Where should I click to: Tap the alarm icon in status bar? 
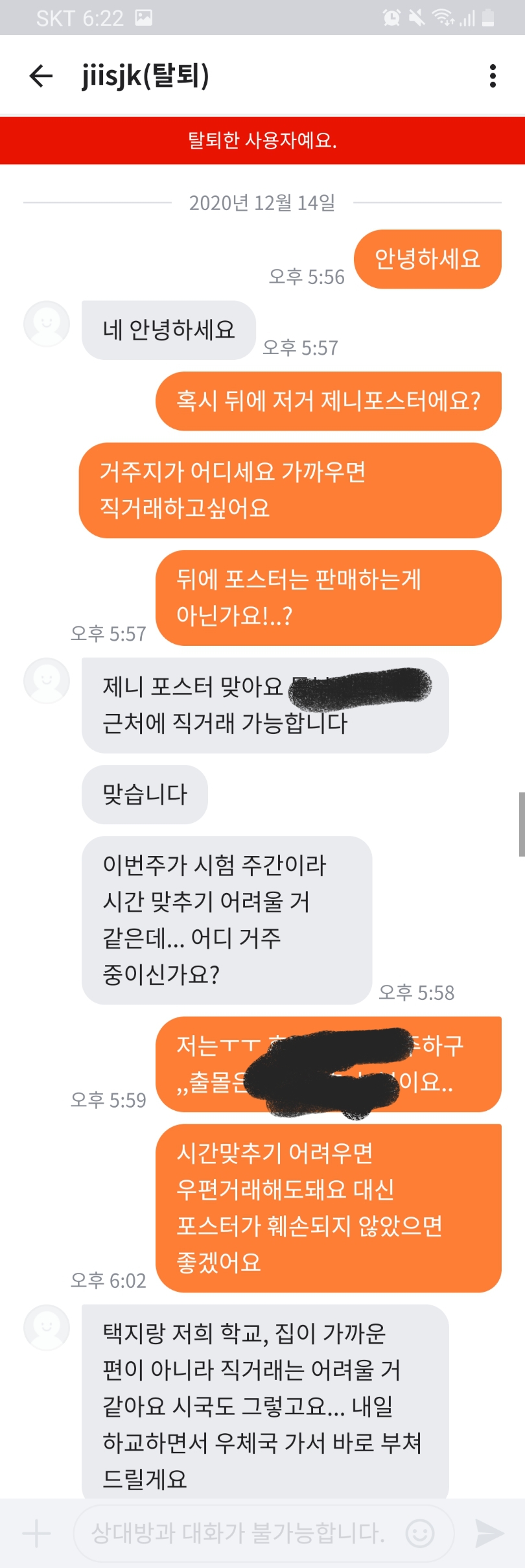click(391, 18)
